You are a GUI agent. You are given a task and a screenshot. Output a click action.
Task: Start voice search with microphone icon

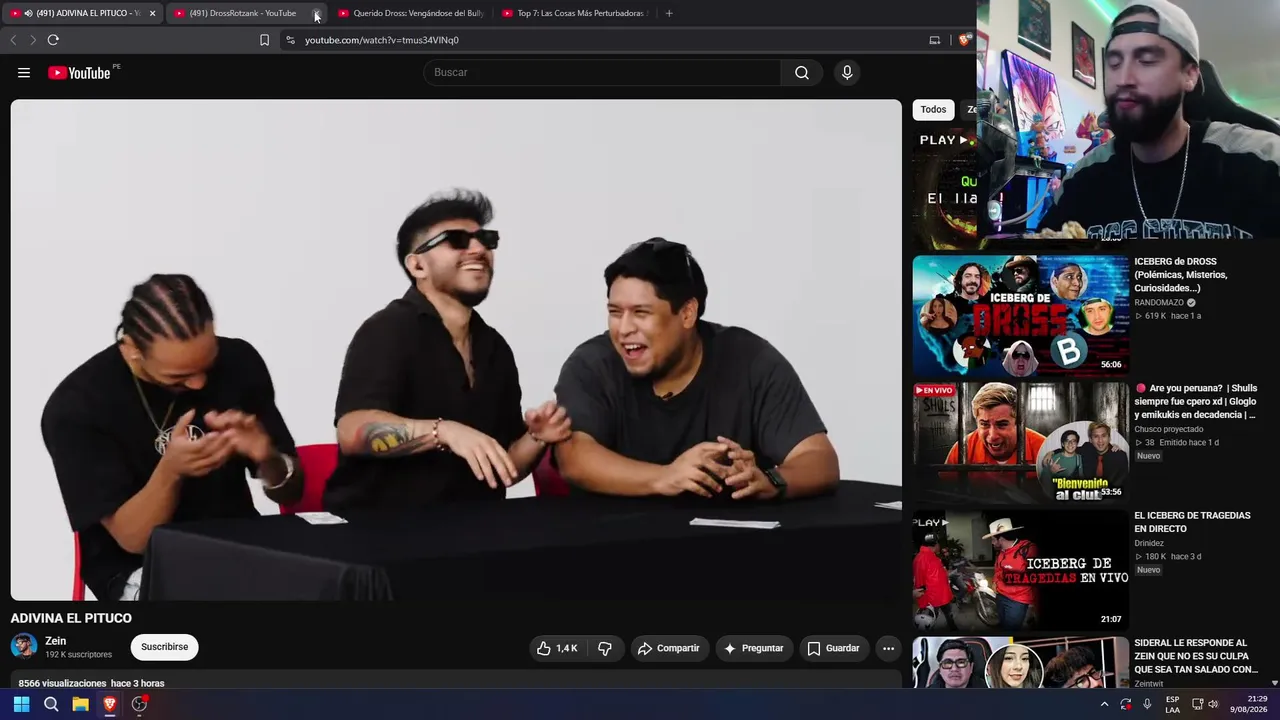pyautogui.click(x=847, y=73)
